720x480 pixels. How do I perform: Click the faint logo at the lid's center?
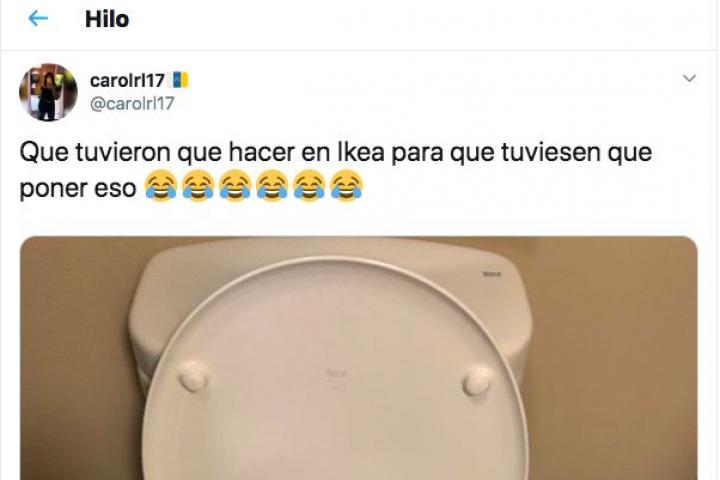336,374
